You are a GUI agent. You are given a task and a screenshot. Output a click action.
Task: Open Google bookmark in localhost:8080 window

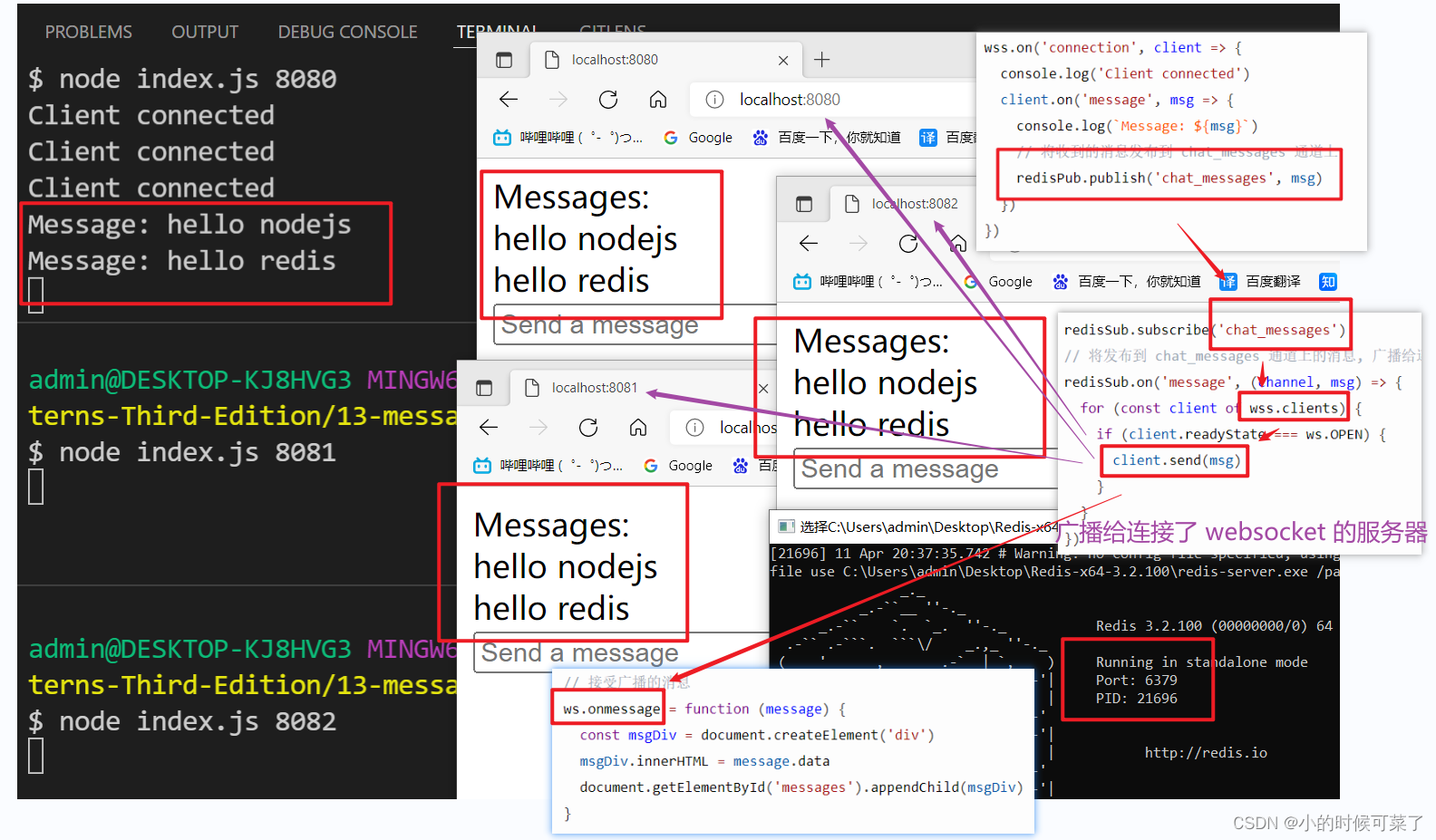click(x=698, y=138)
